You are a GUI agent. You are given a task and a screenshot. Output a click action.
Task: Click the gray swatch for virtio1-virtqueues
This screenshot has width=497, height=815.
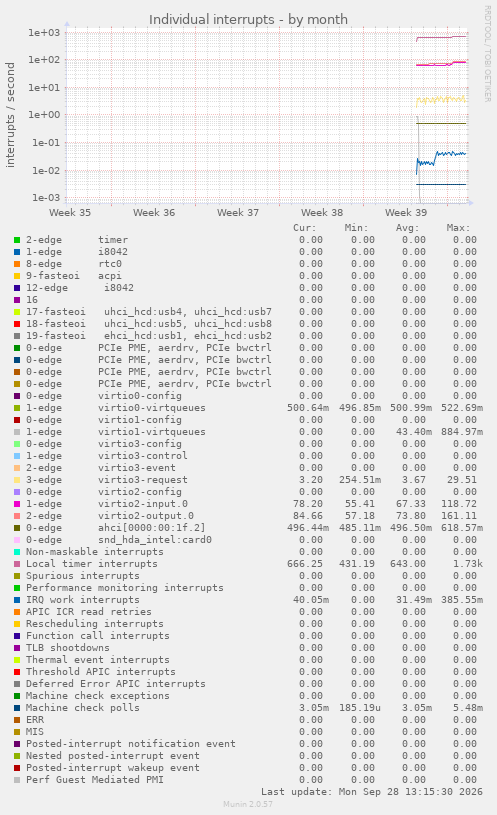[x=17, y=432]
